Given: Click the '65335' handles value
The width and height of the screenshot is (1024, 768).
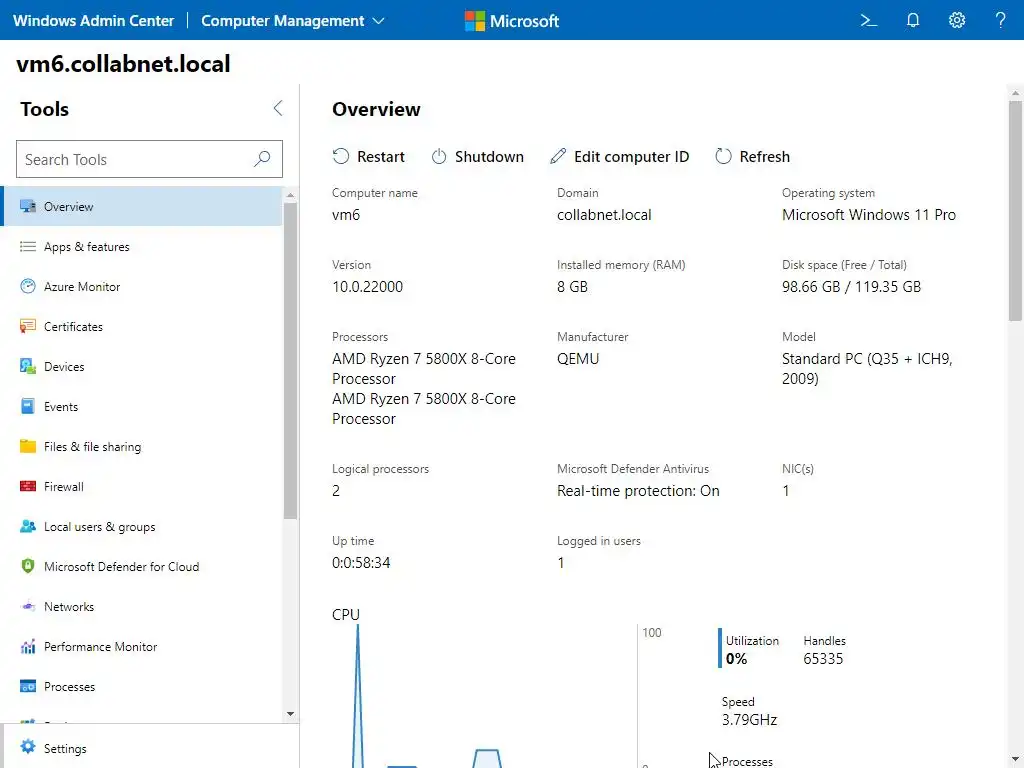Looking at the screenshot, I should (823, 658).
